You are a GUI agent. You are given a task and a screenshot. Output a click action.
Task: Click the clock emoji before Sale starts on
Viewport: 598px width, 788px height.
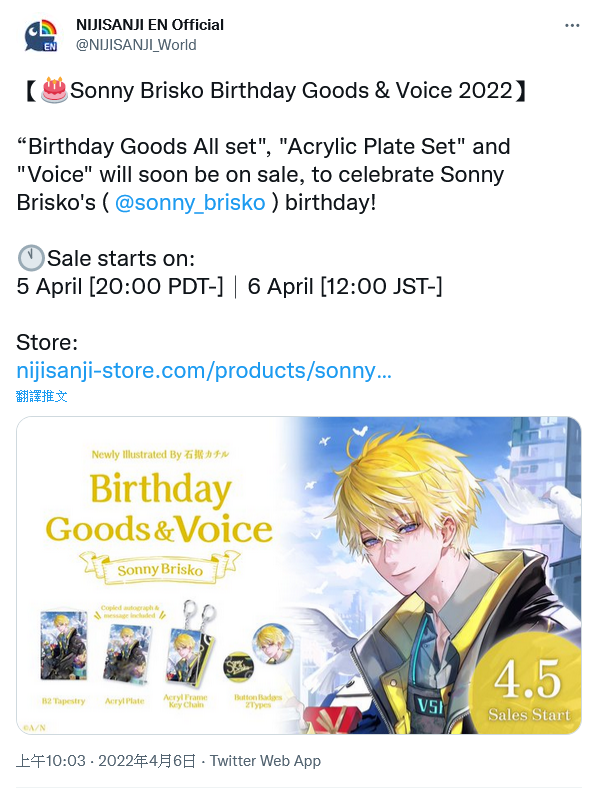31,258
